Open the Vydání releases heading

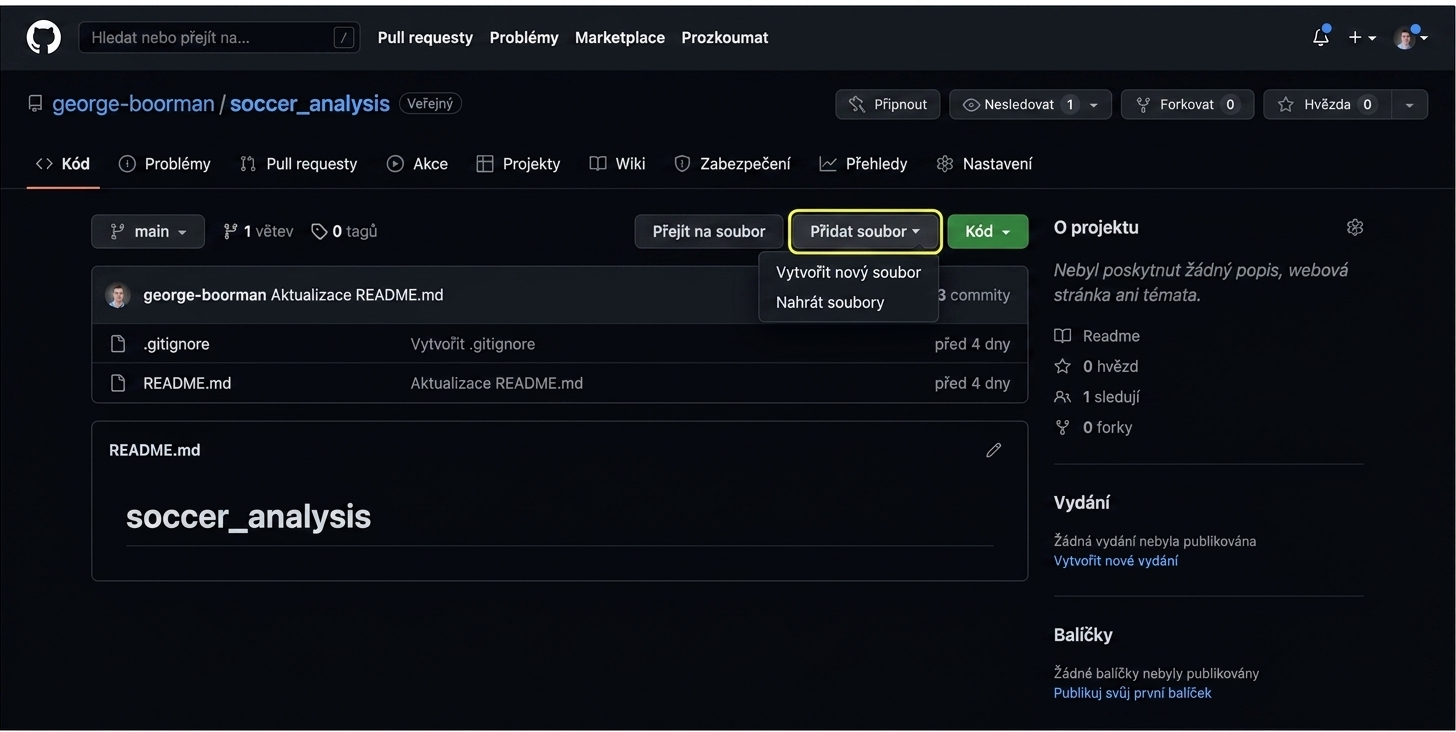(x=1082, y=502)
